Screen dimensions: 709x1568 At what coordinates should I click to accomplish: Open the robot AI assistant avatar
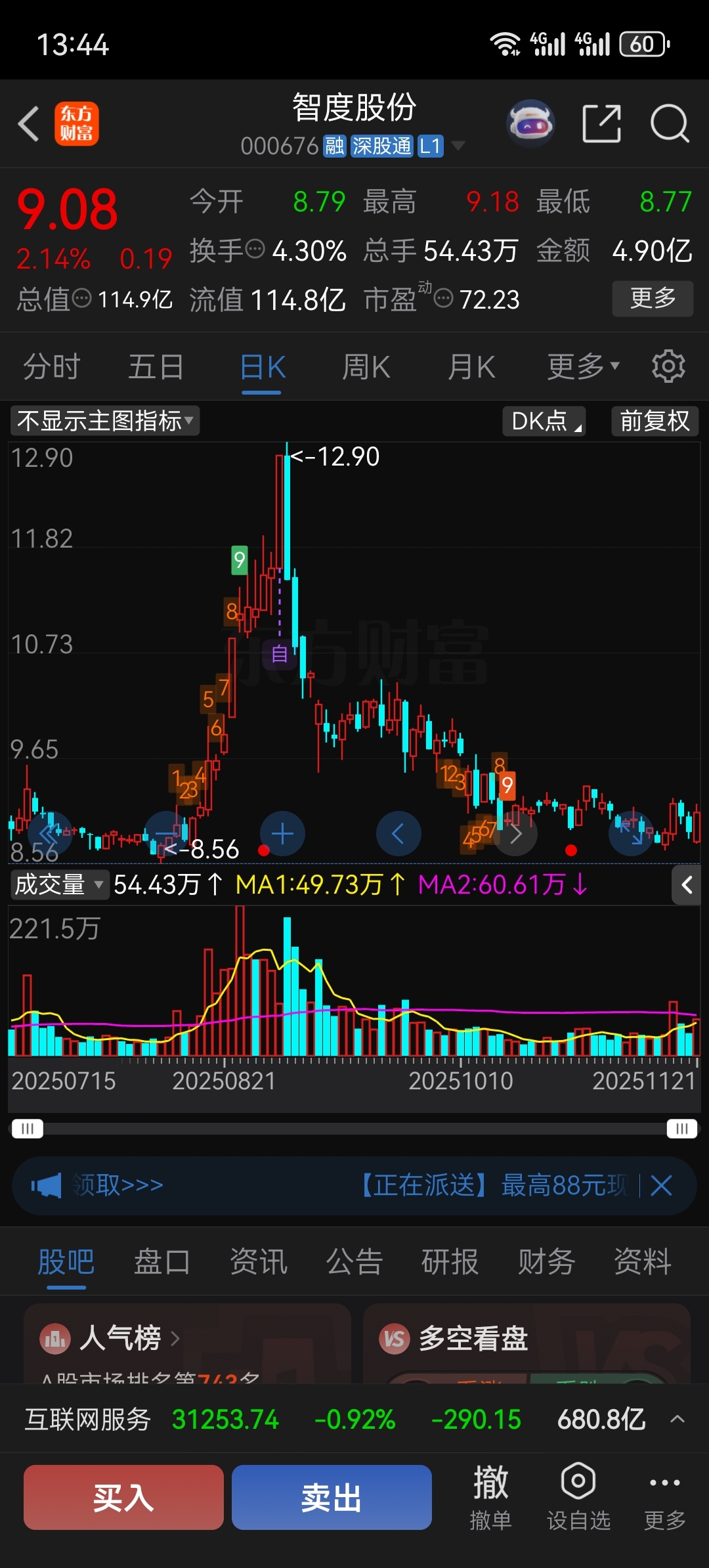530,123
